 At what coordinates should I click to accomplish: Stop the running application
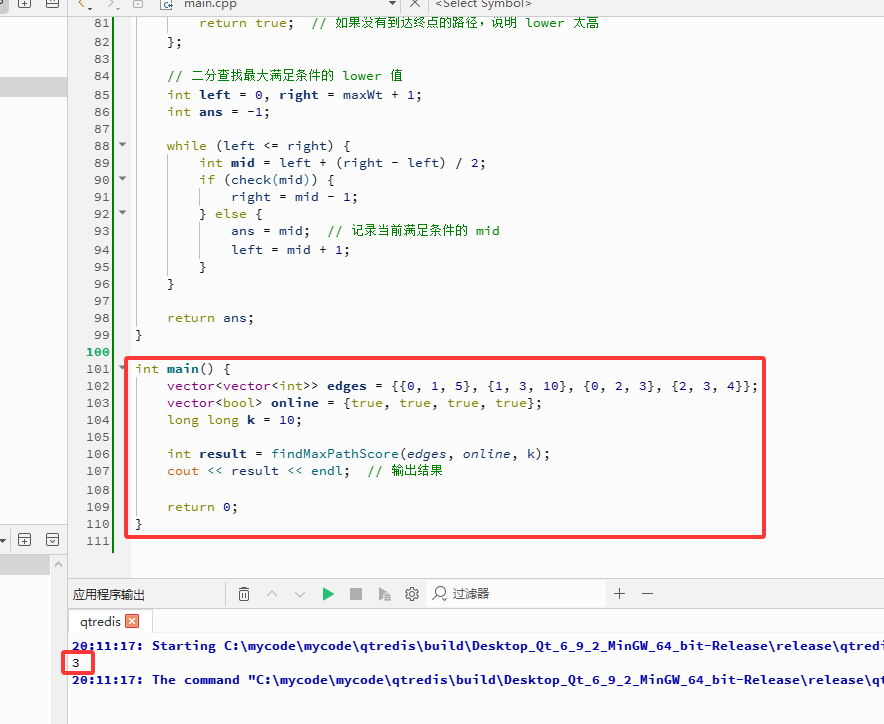[356, 594]
